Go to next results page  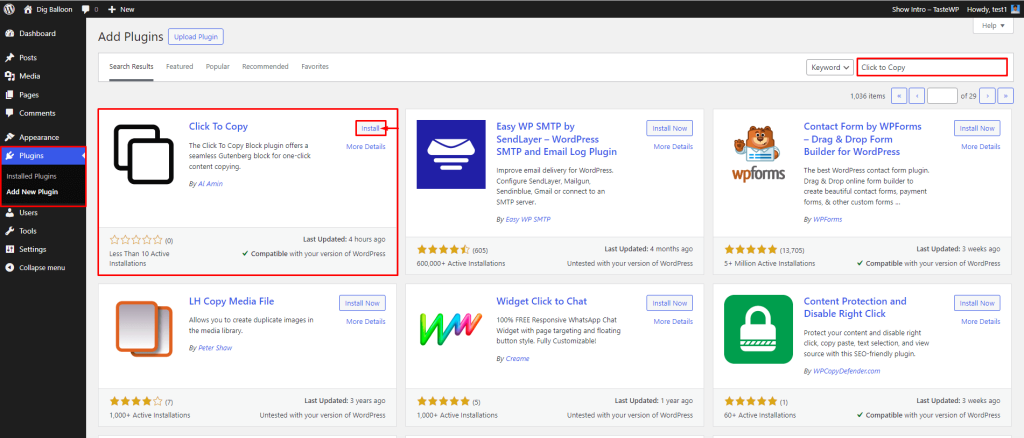[x=987, y=96]
